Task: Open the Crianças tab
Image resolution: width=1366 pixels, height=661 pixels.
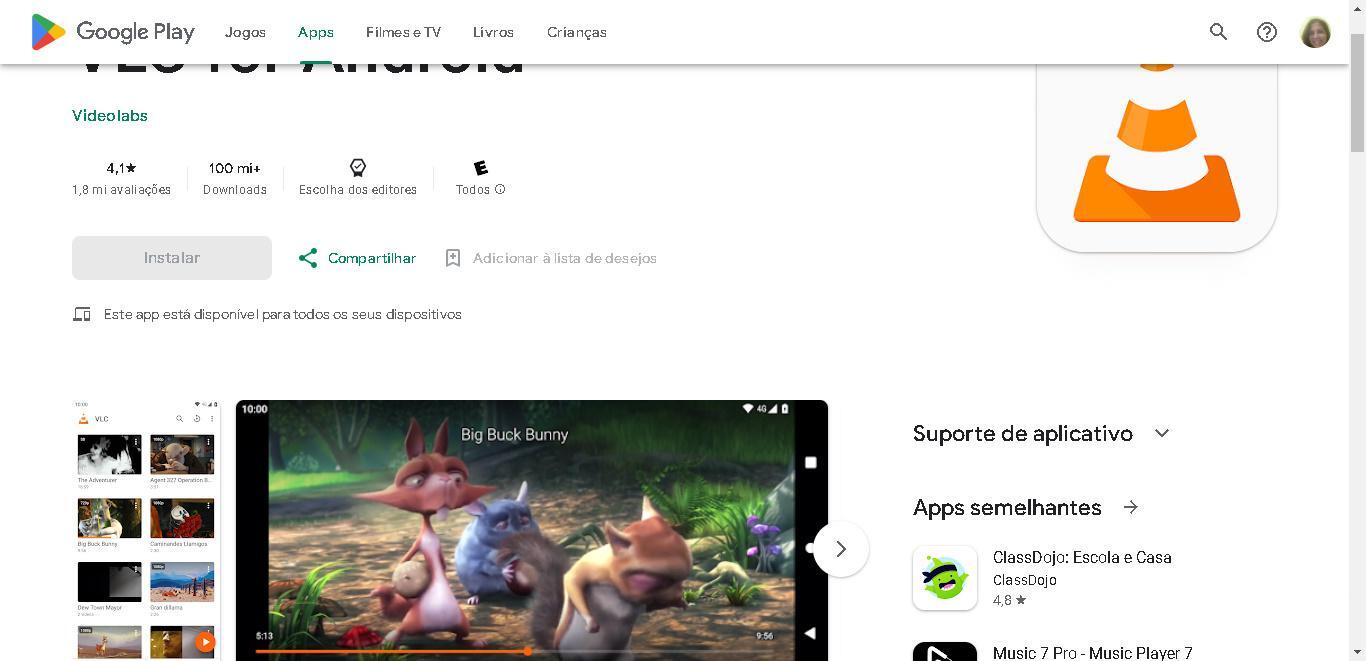Action: (576, 32)
